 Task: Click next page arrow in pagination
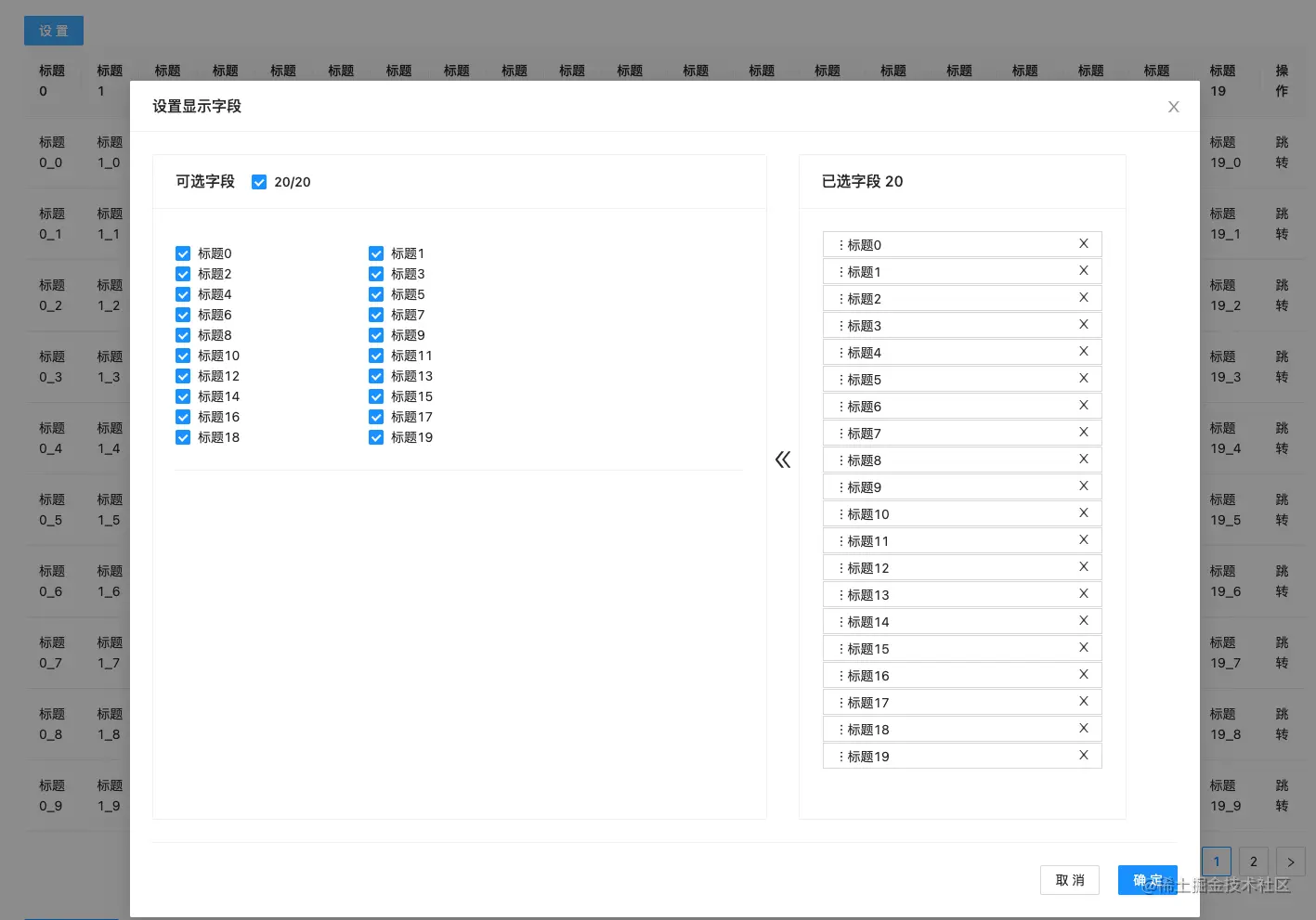[x=1291, y=862]
